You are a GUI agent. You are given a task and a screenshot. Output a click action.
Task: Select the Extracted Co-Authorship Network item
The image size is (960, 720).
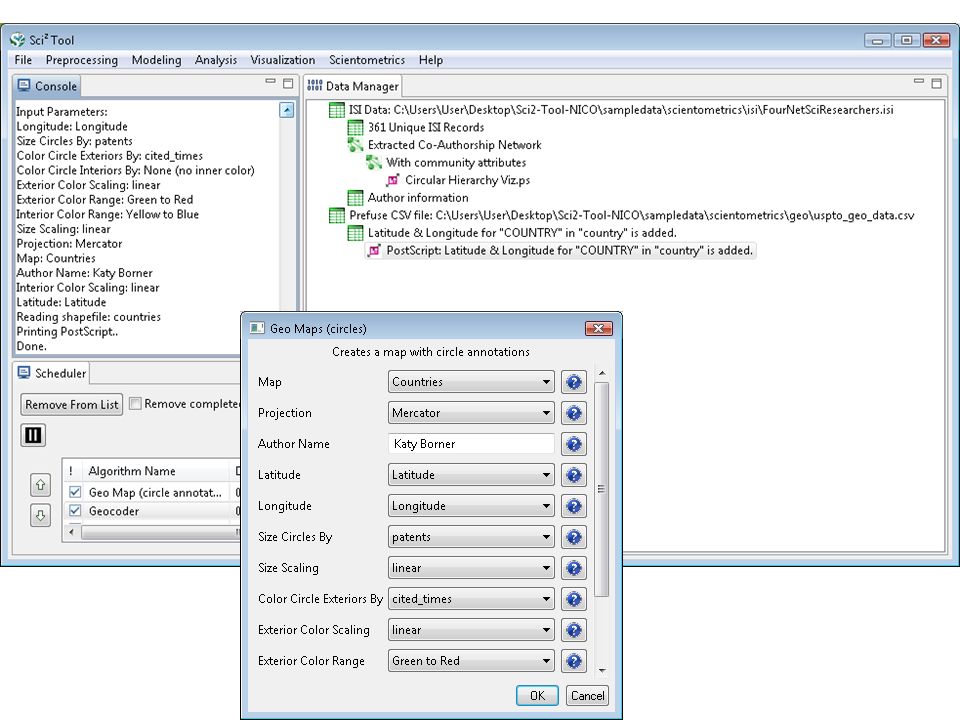(x=444, y=145)
